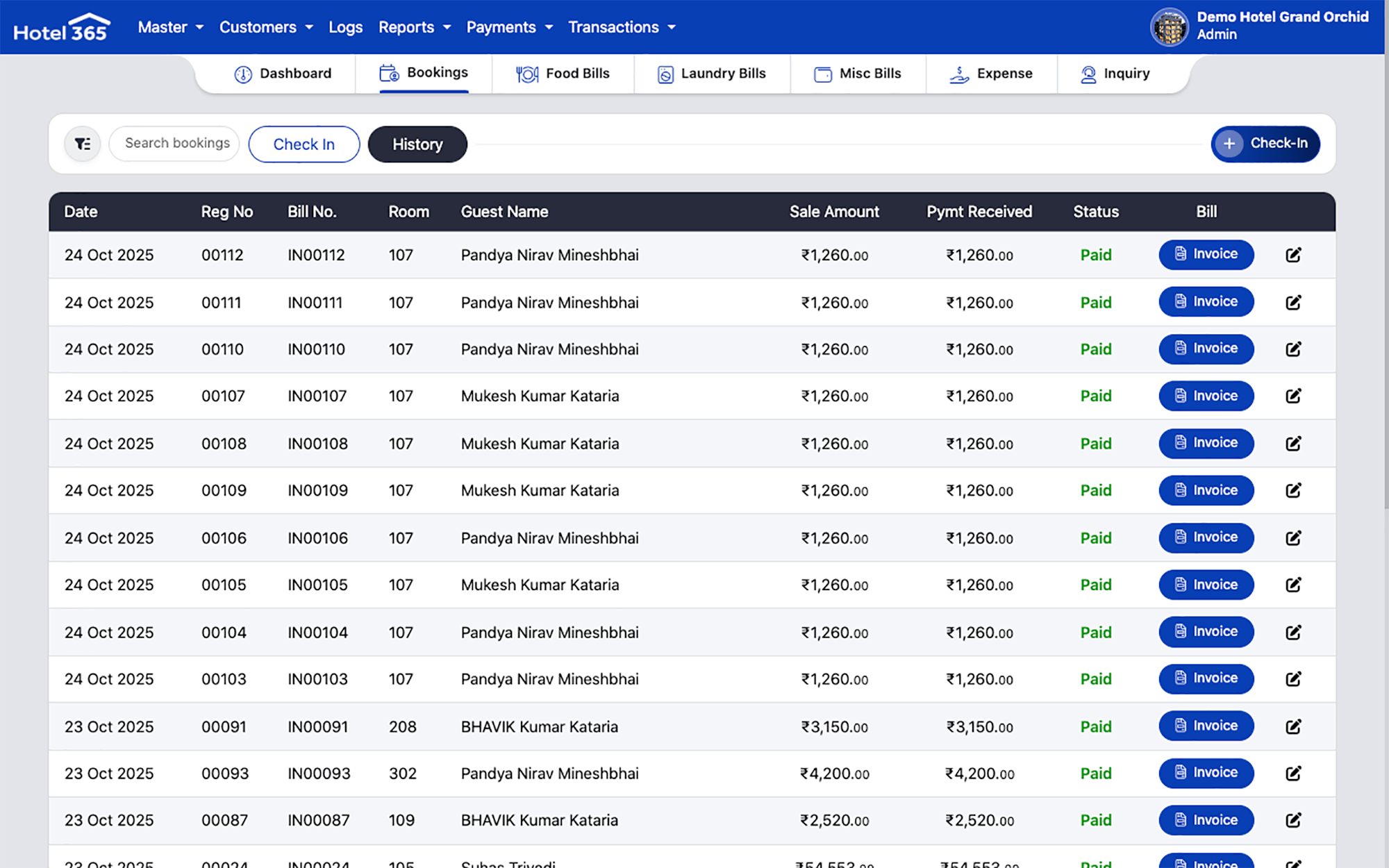Click edit icon for bill IN00112
The height and width of the screenshot is (868, 1389).
click(x=1292, y=255)
